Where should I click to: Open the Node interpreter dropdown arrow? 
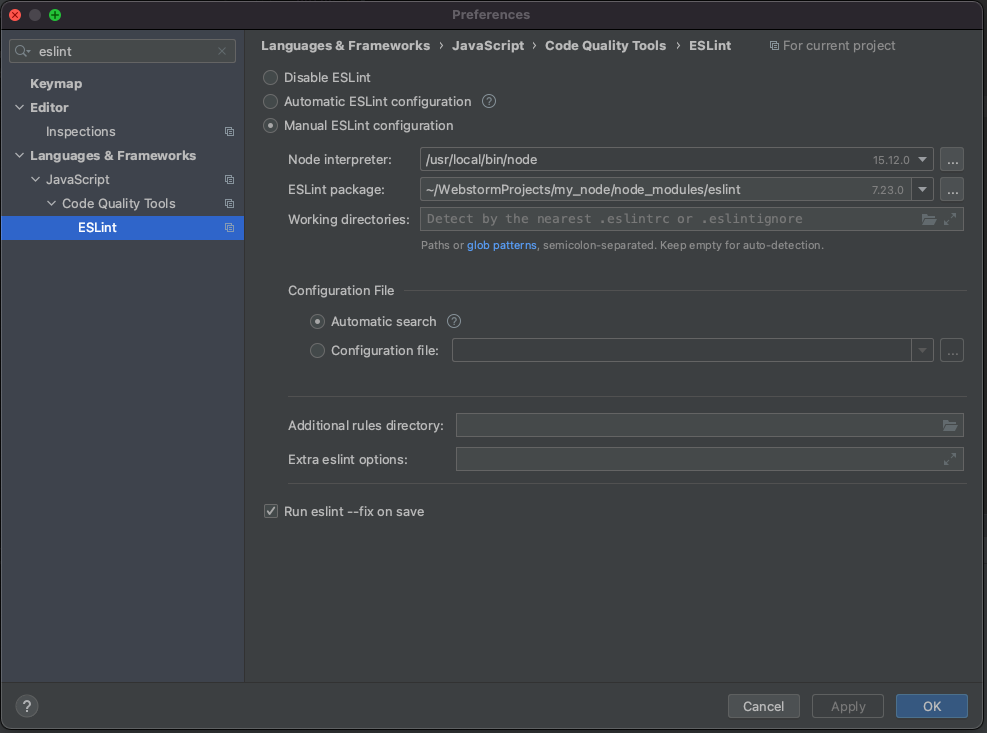922,159
